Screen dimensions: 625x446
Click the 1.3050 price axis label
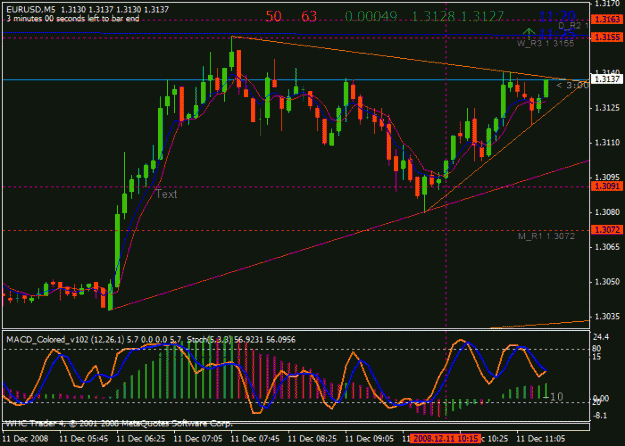coord(607,282)
